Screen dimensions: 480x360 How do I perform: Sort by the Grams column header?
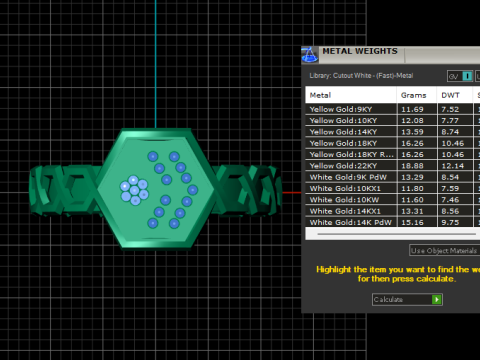pyautogui.click(x=417, y=95)
